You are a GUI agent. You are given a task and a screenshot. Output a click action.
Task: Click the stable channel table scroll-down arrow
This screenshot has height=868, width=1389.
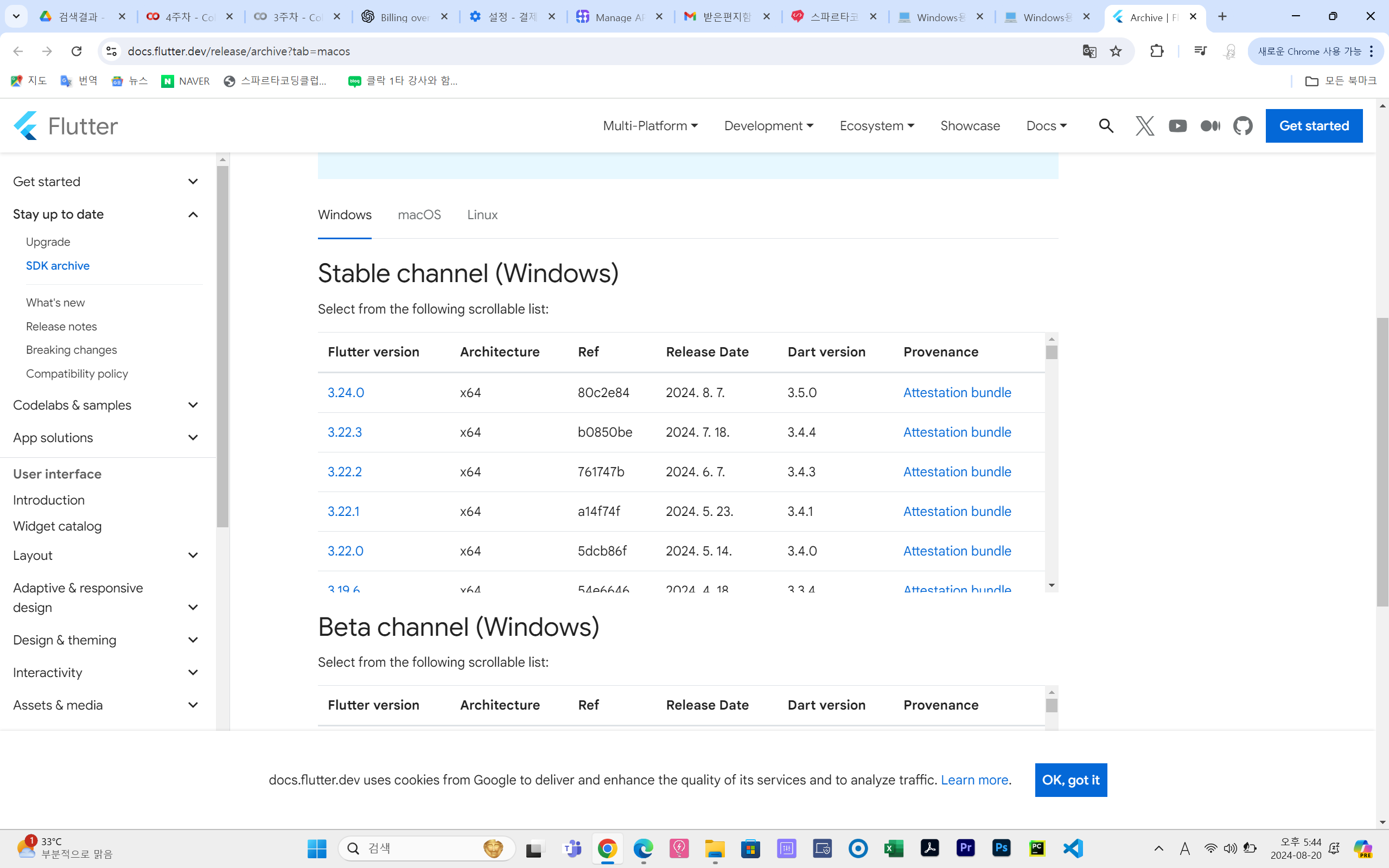click(x=1051, y=585)
